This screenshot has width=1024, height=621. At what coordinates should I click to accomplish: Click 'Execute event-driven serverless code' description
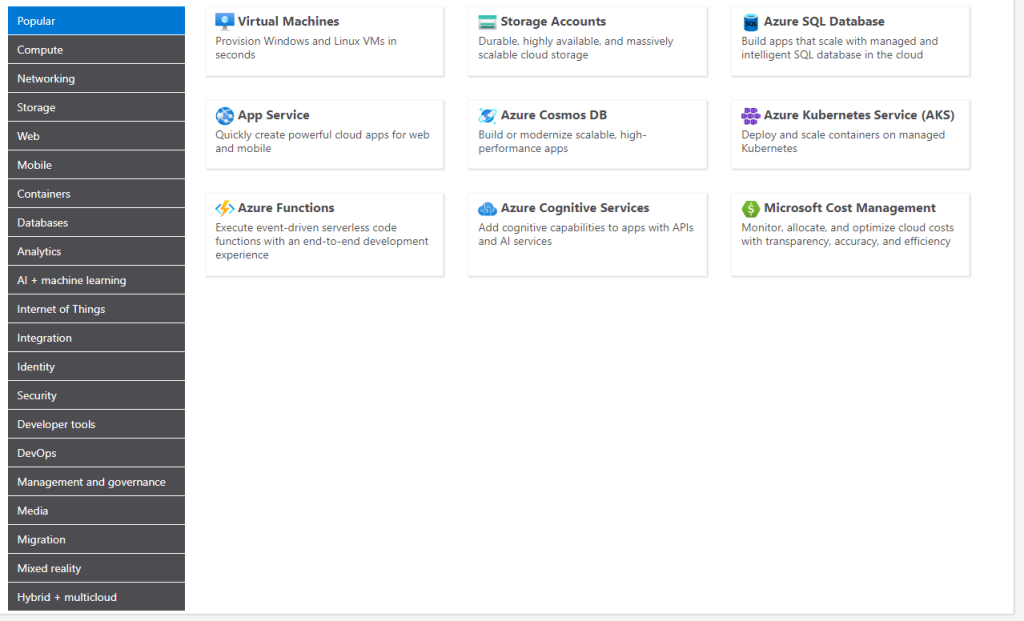click(322, 241)
